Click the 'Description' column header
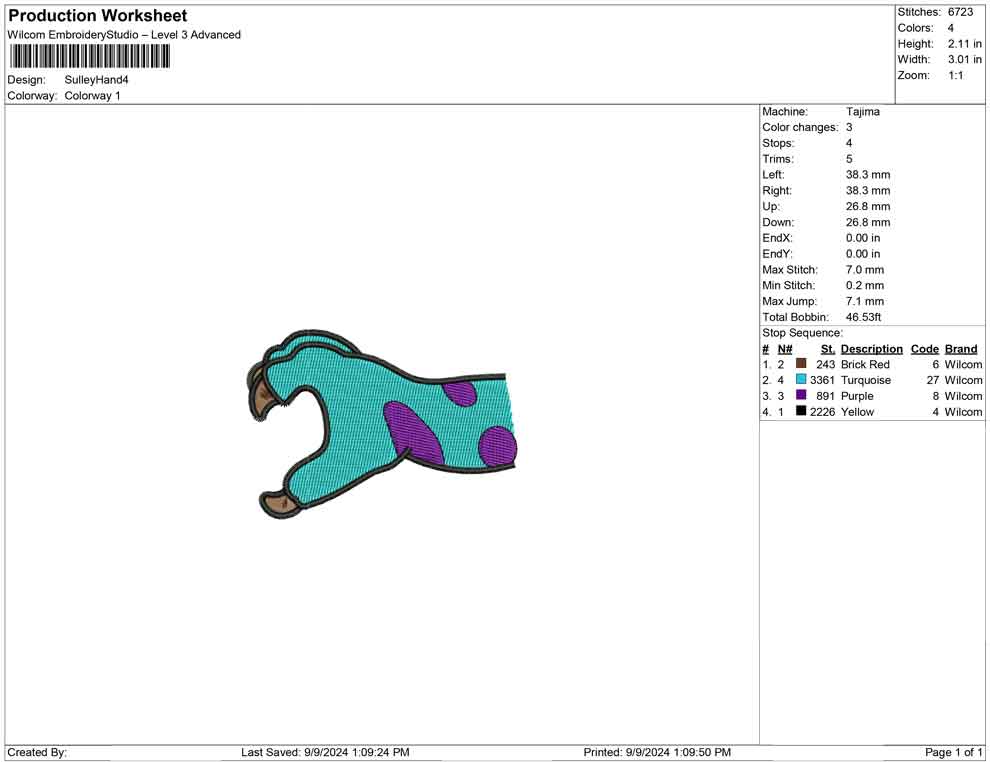 [x=871, y=349]
